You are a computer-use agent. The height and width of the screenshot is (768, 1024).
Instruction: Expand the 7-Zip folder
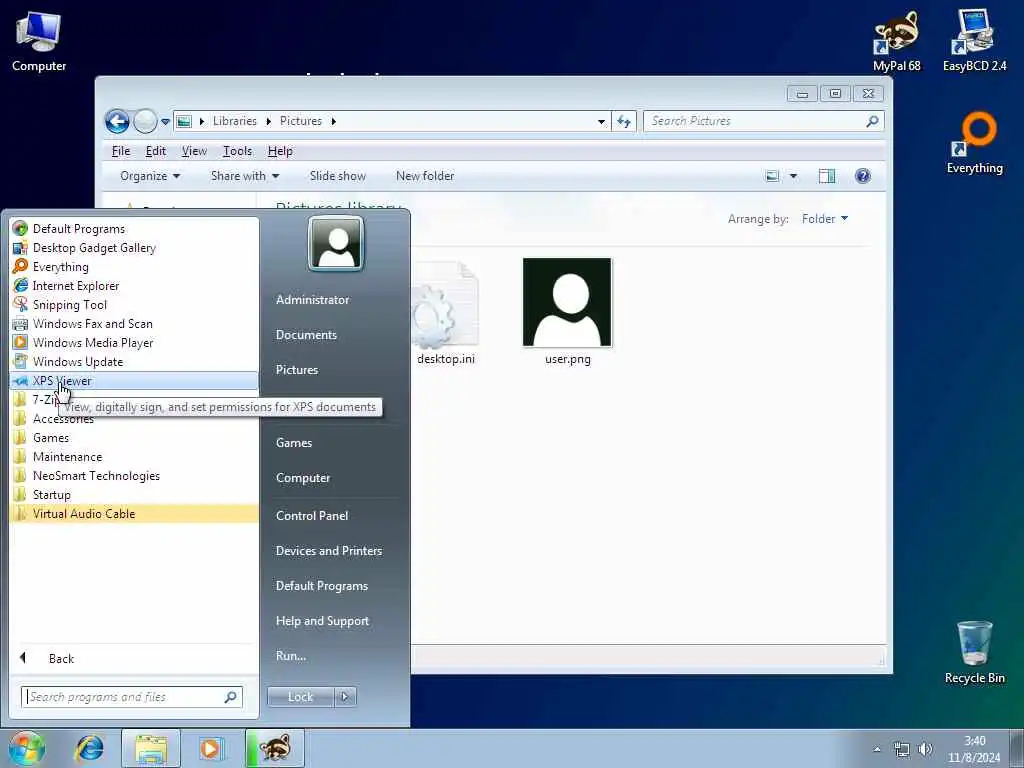[134, 400]
